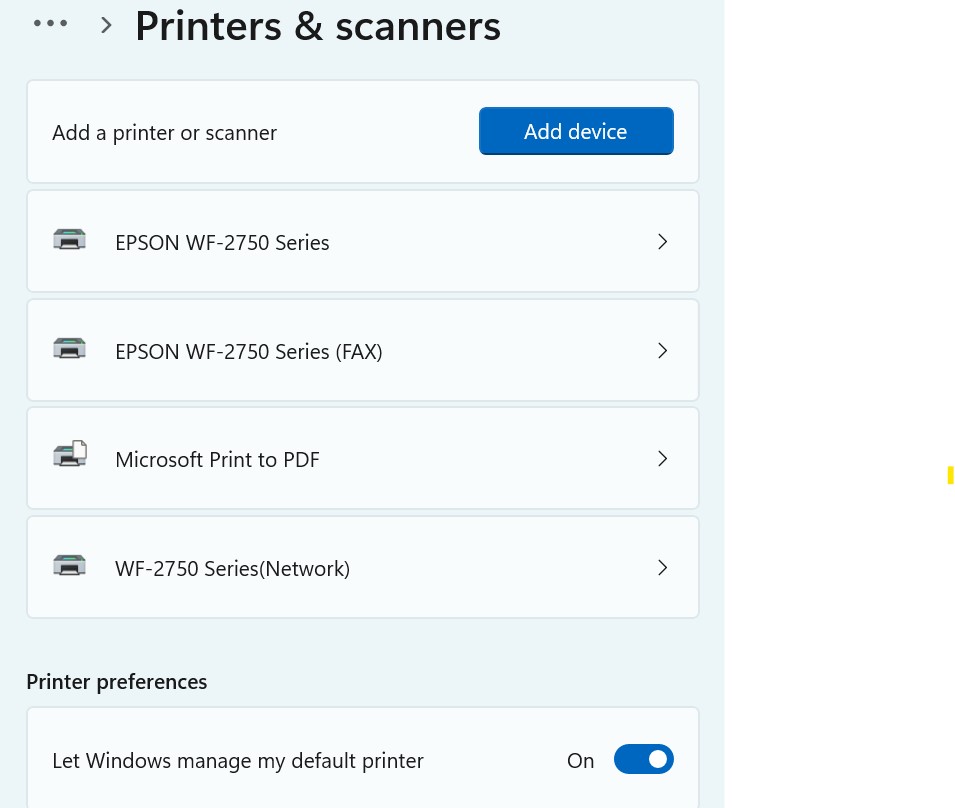
Task: Click the Add a printer or scanner label
Action: [164, 131]
